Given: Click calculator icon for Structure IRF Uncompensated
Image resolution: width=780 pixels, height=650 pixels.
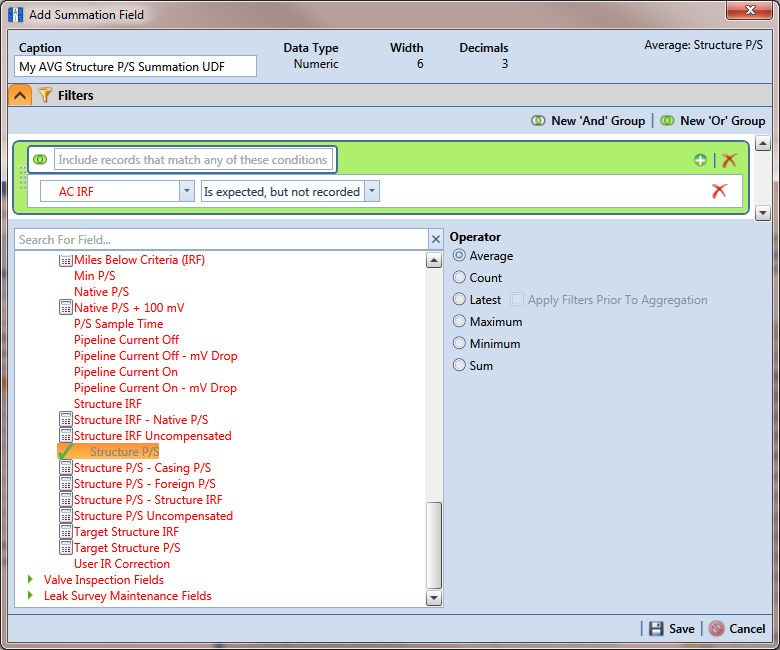Looking at the screenshot, I should click(66, 435).
